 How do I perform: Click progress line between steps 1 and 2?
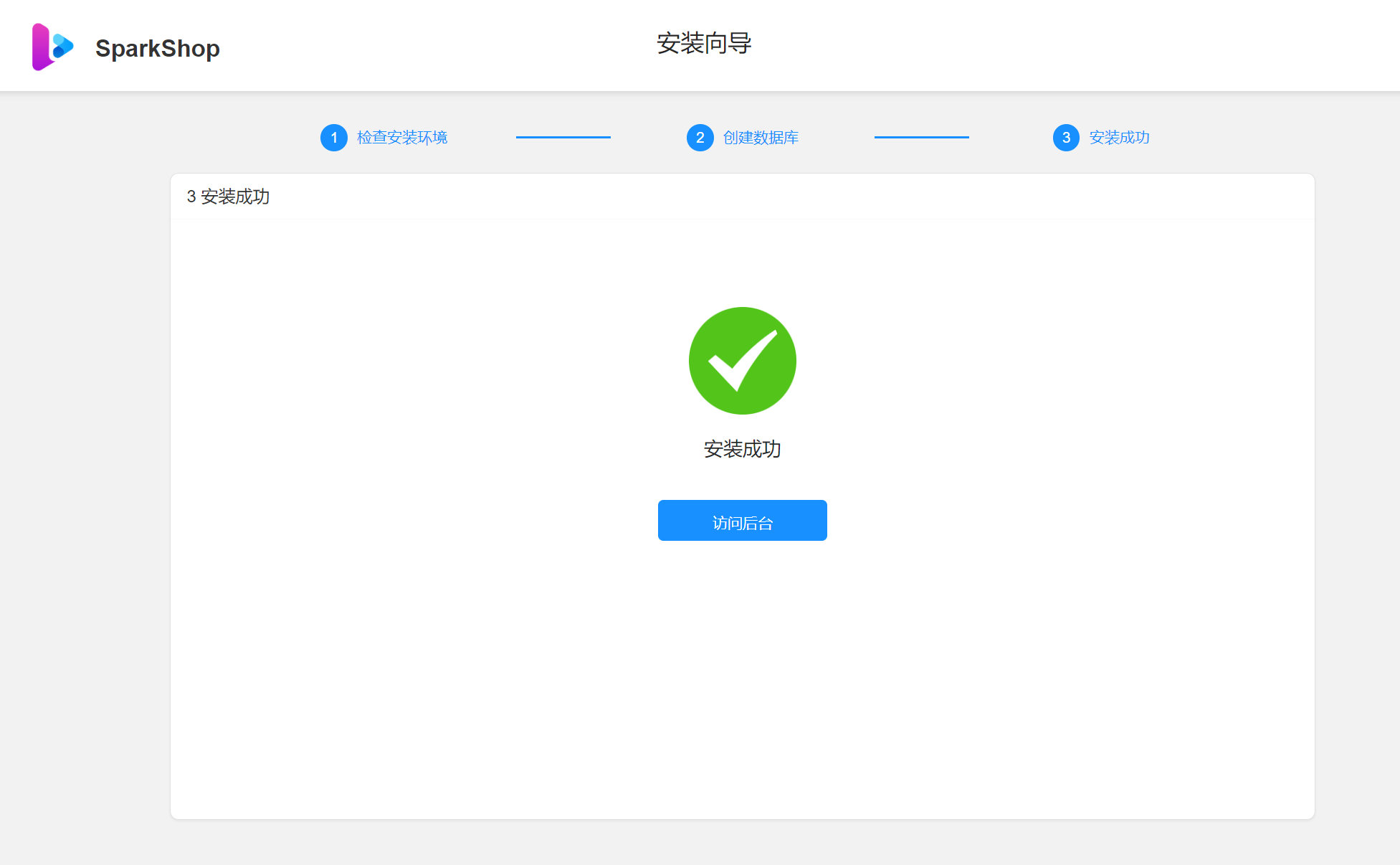[x=563, y=137]
